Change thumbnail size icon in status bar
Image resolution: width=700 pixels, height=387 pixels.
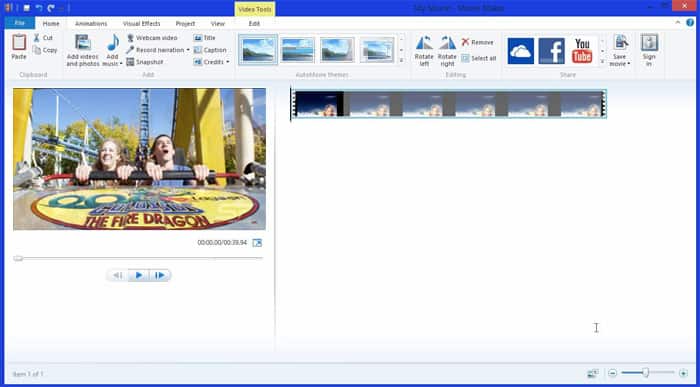(x=593, y=373)
